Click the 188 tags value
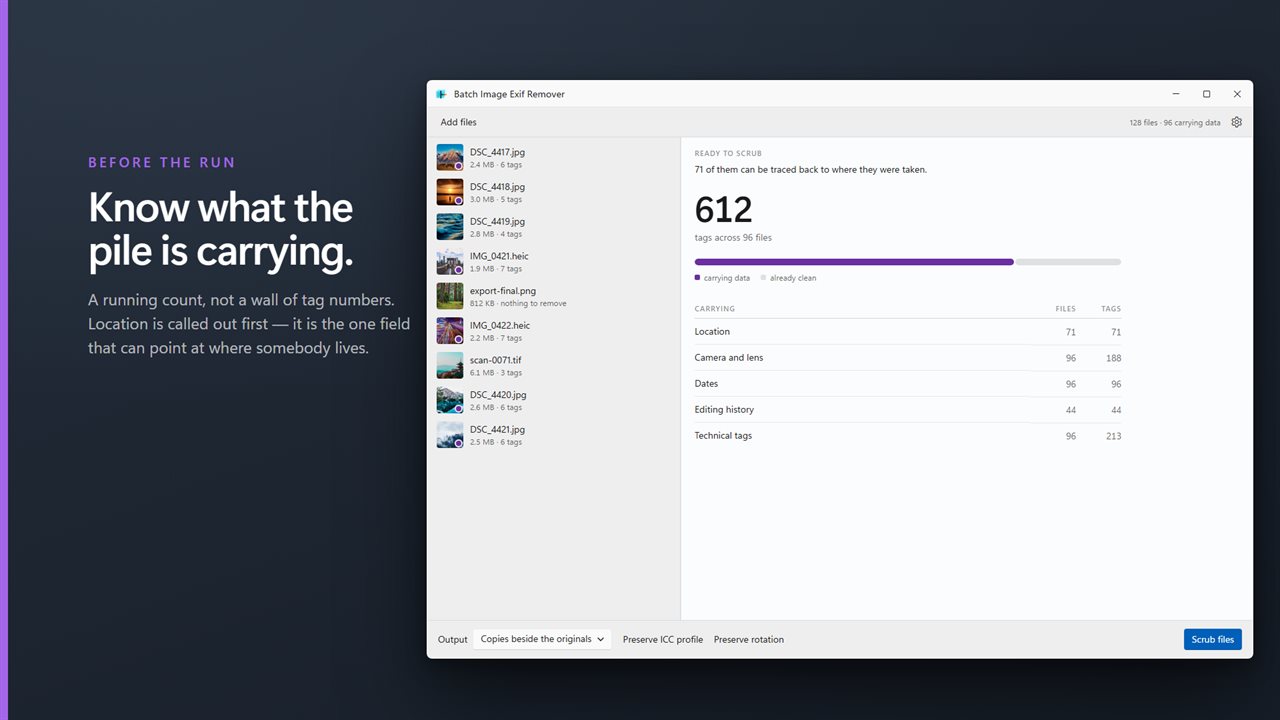Screen dimensions: 1280x720 (x=1113, y=358)
